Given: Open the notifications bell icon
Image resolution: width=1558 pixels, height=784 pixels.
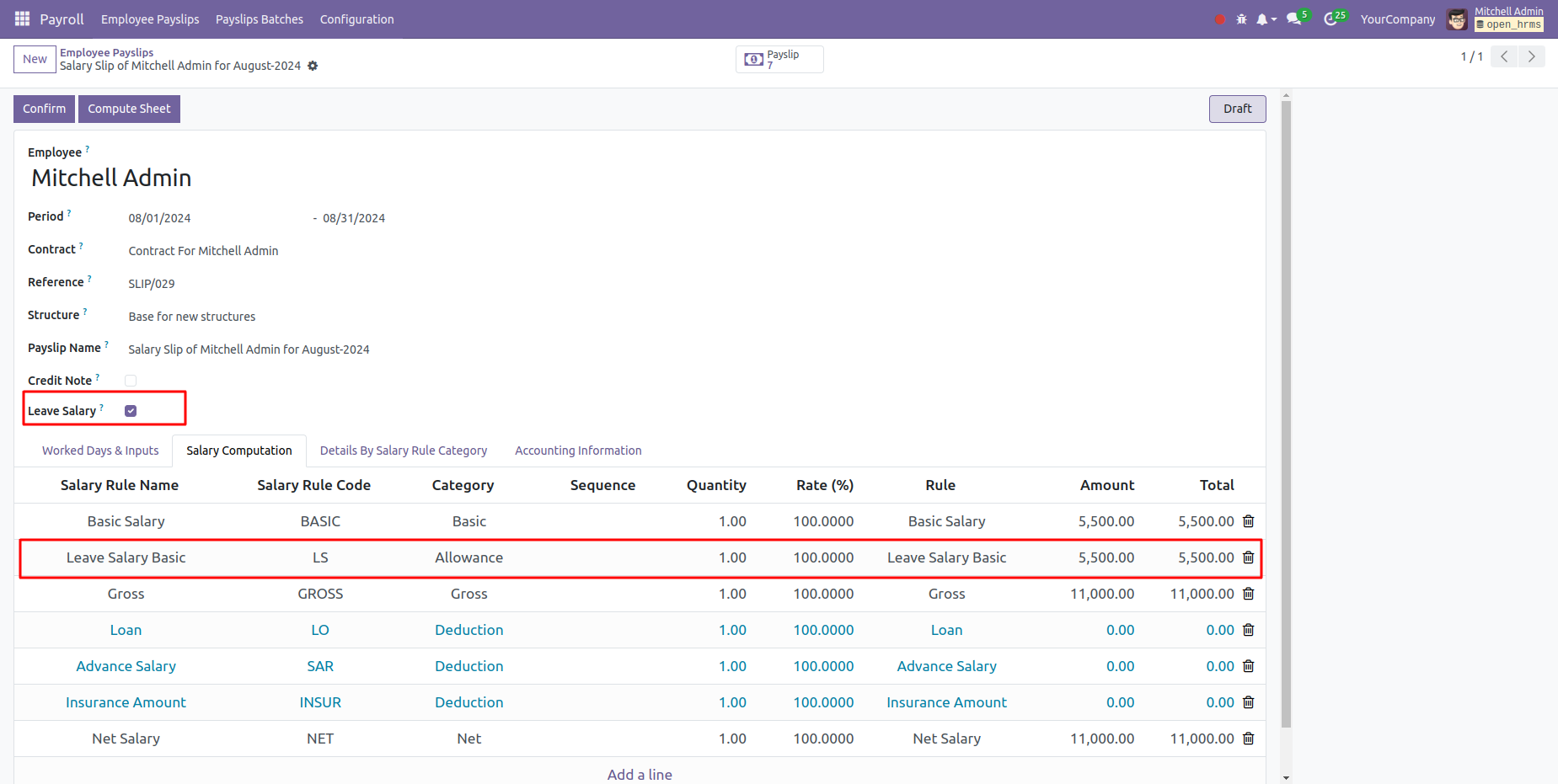Looking at the screenshot, I should click(1262, 19).
